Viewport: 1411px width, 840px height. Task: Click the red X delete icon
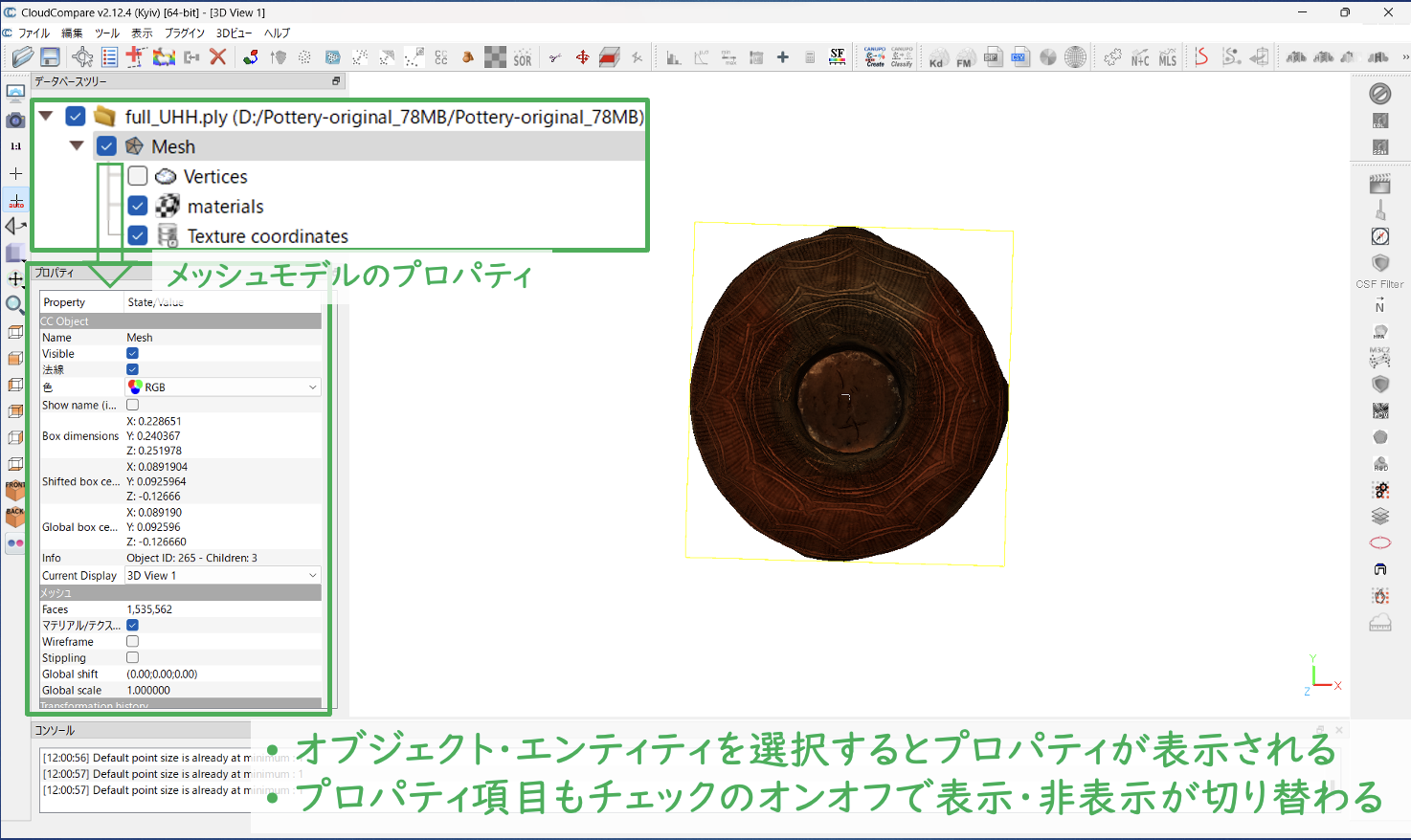click(218, 57)
